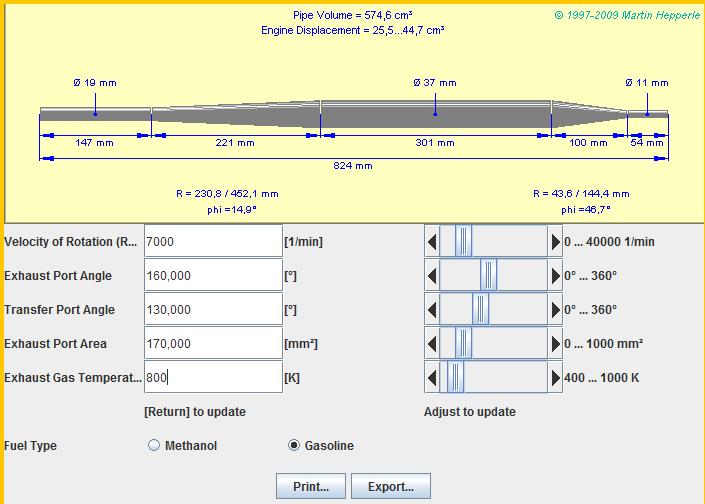This screenshot has height=504, width=705.
Task: Click right arrow of Exhaust Gas Temperature slider
Action: click(556, 378)
